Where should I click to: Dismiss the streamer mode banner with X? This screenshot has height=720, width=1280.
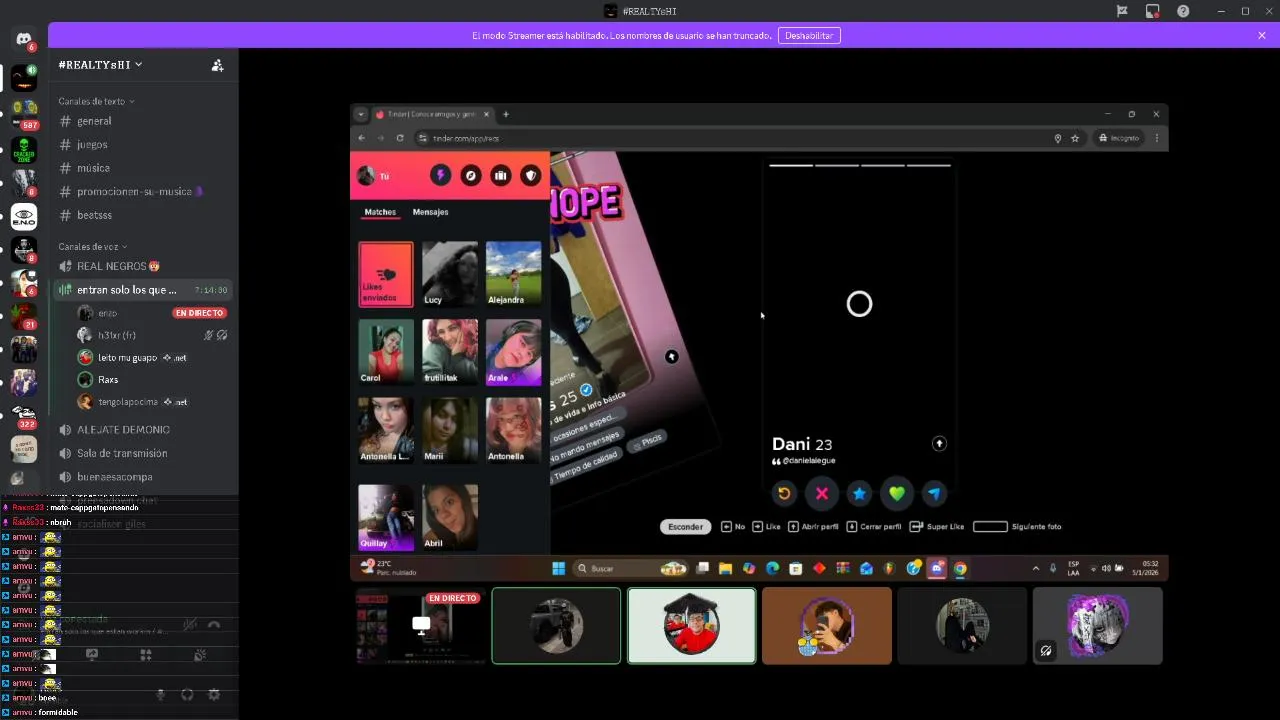(1262, 35)
